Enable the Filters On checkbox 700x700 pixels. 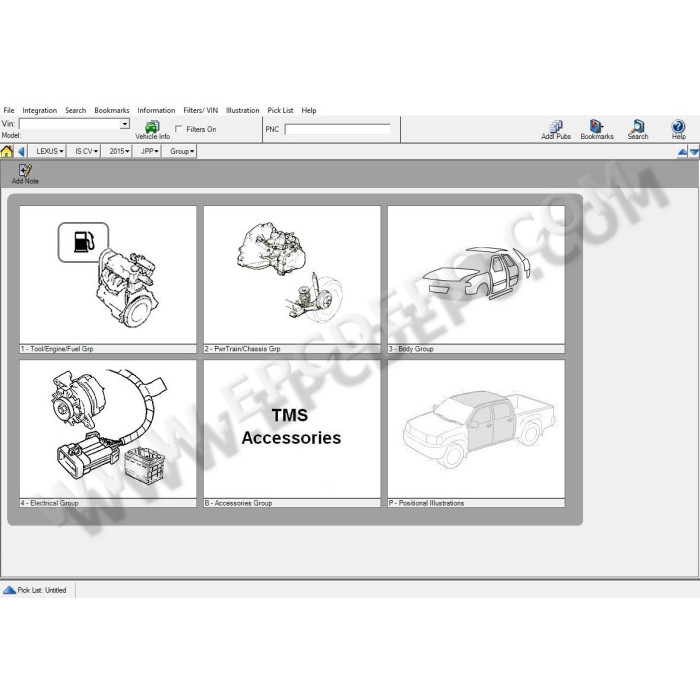tap(179, 129)
